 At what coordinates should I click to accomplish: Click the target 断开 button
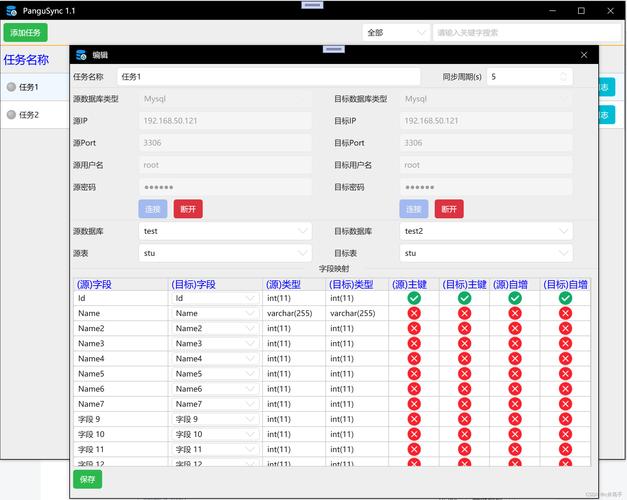click(449, 209)
